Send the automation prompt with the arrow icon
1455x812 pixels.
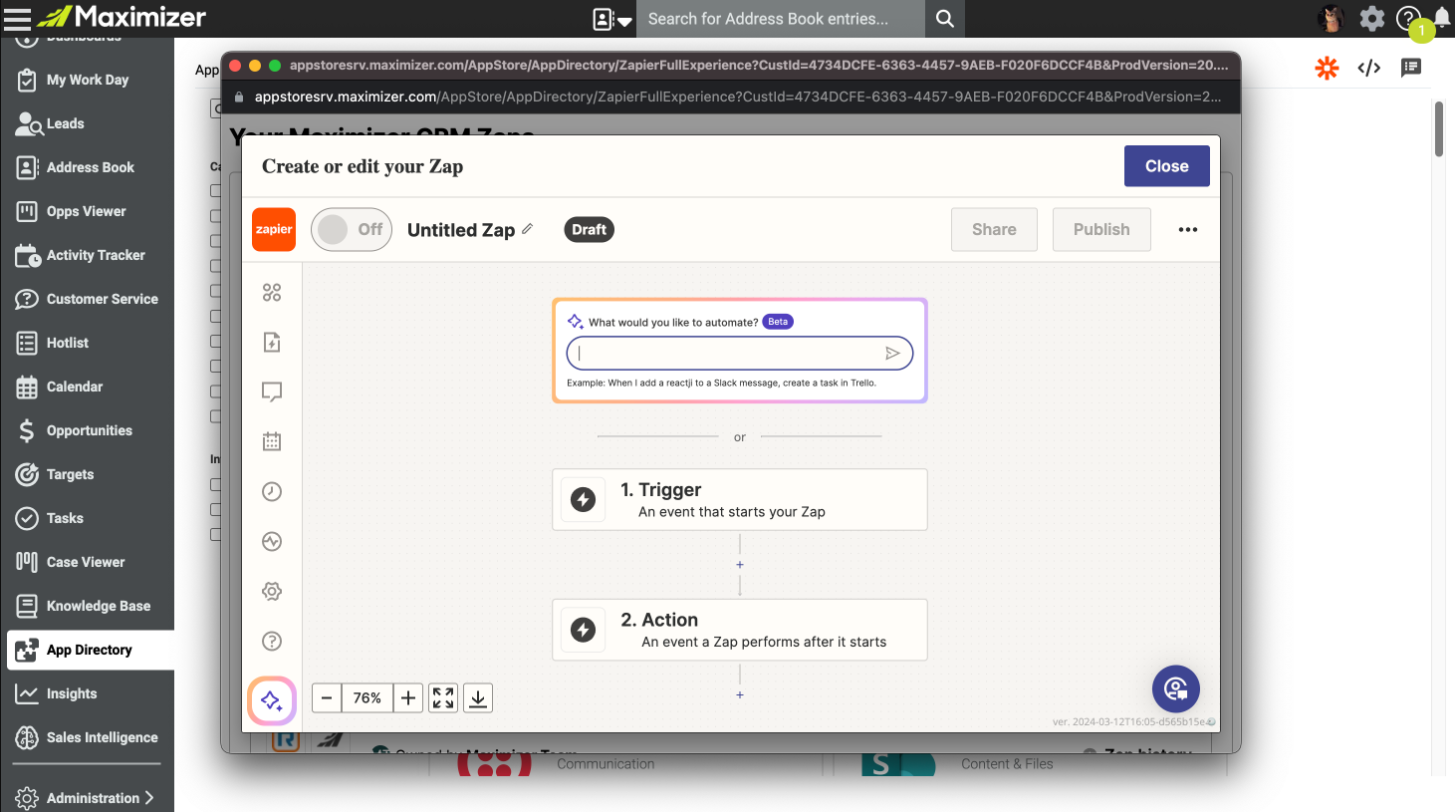point(893,353)
